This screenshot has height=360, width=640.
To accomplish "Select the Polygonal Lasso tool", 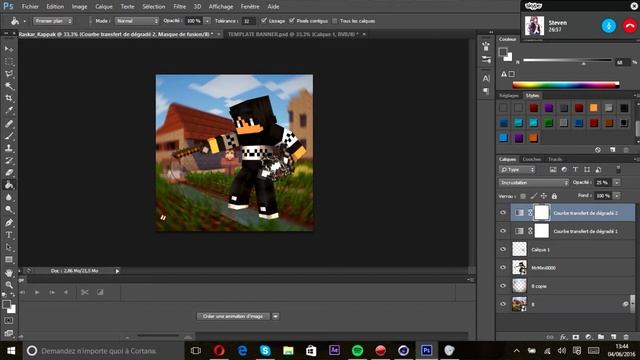I will [9, 74].
